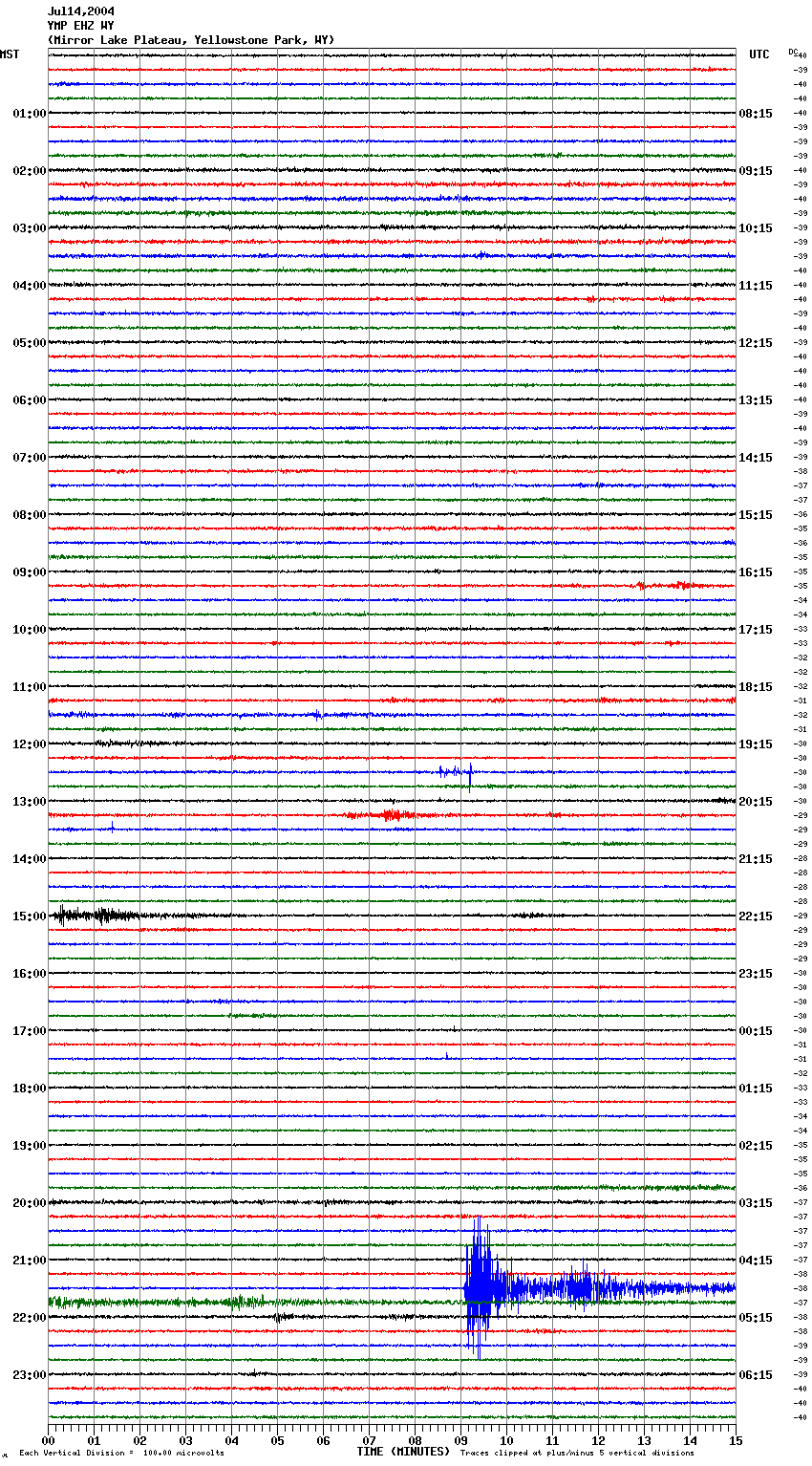812x1466 pixels.
Task: Click the 05:15 UTC time label
Action: point(756,1318)
